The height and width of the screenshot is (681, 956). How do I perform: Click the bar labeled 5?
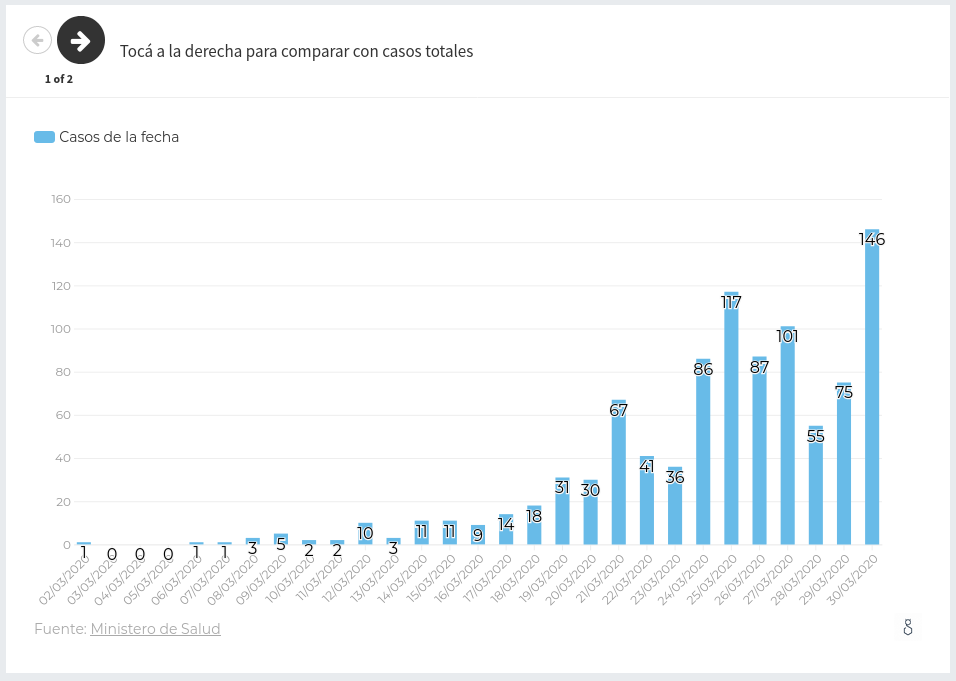click(280, 539)
